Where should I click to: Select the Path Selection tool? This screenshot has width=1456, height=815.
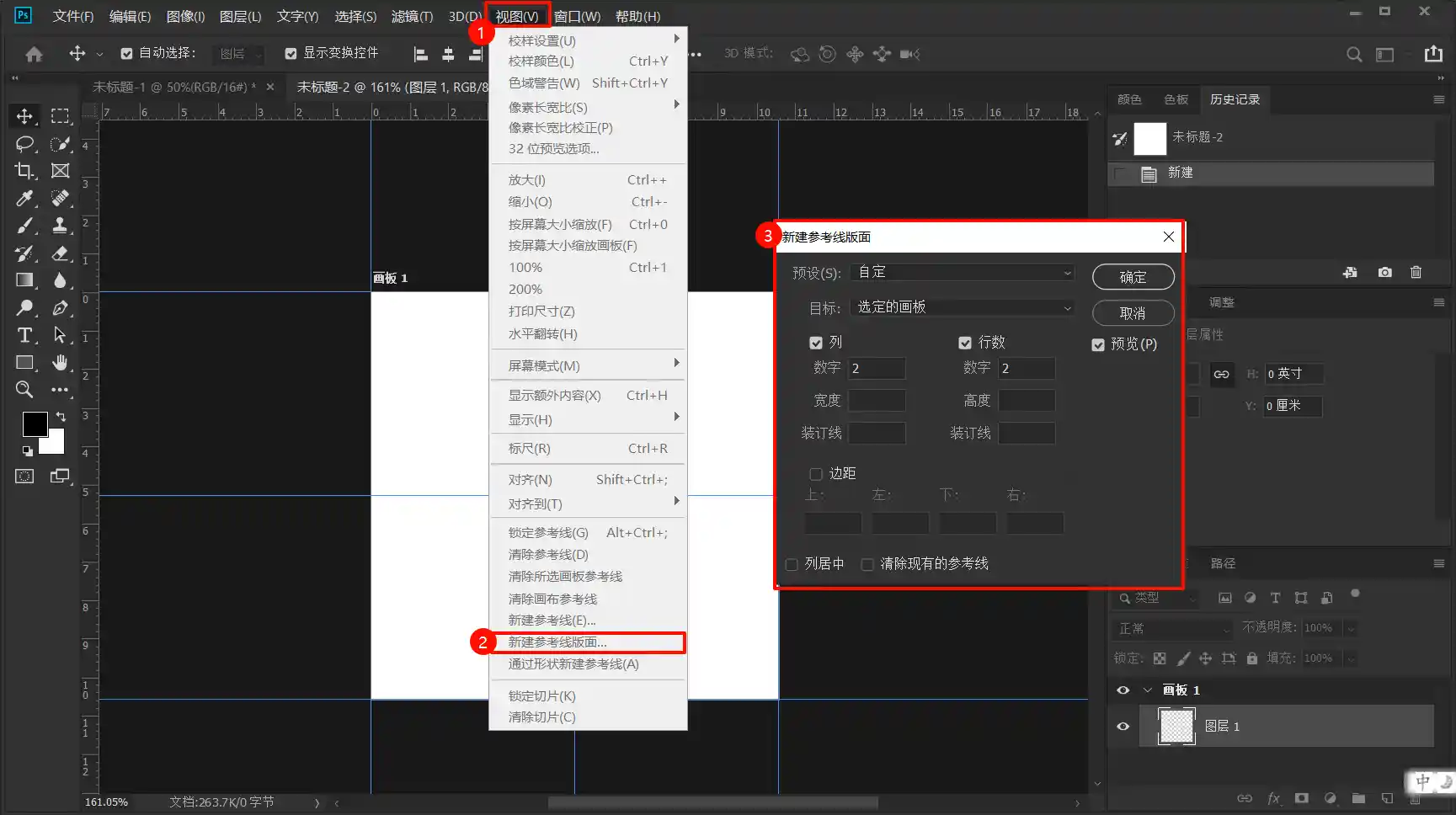pos(60,335)
